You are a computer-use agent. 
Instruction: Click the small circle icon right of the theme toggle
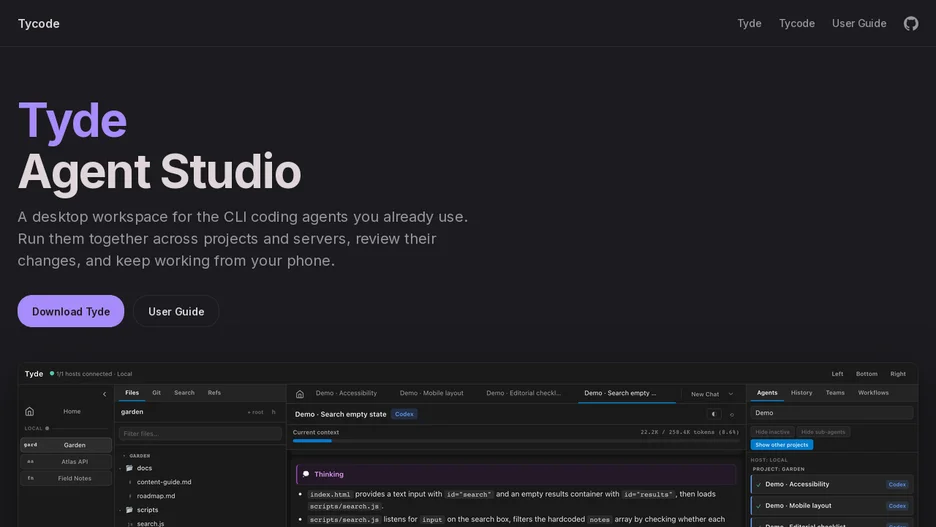coord(732,414)
